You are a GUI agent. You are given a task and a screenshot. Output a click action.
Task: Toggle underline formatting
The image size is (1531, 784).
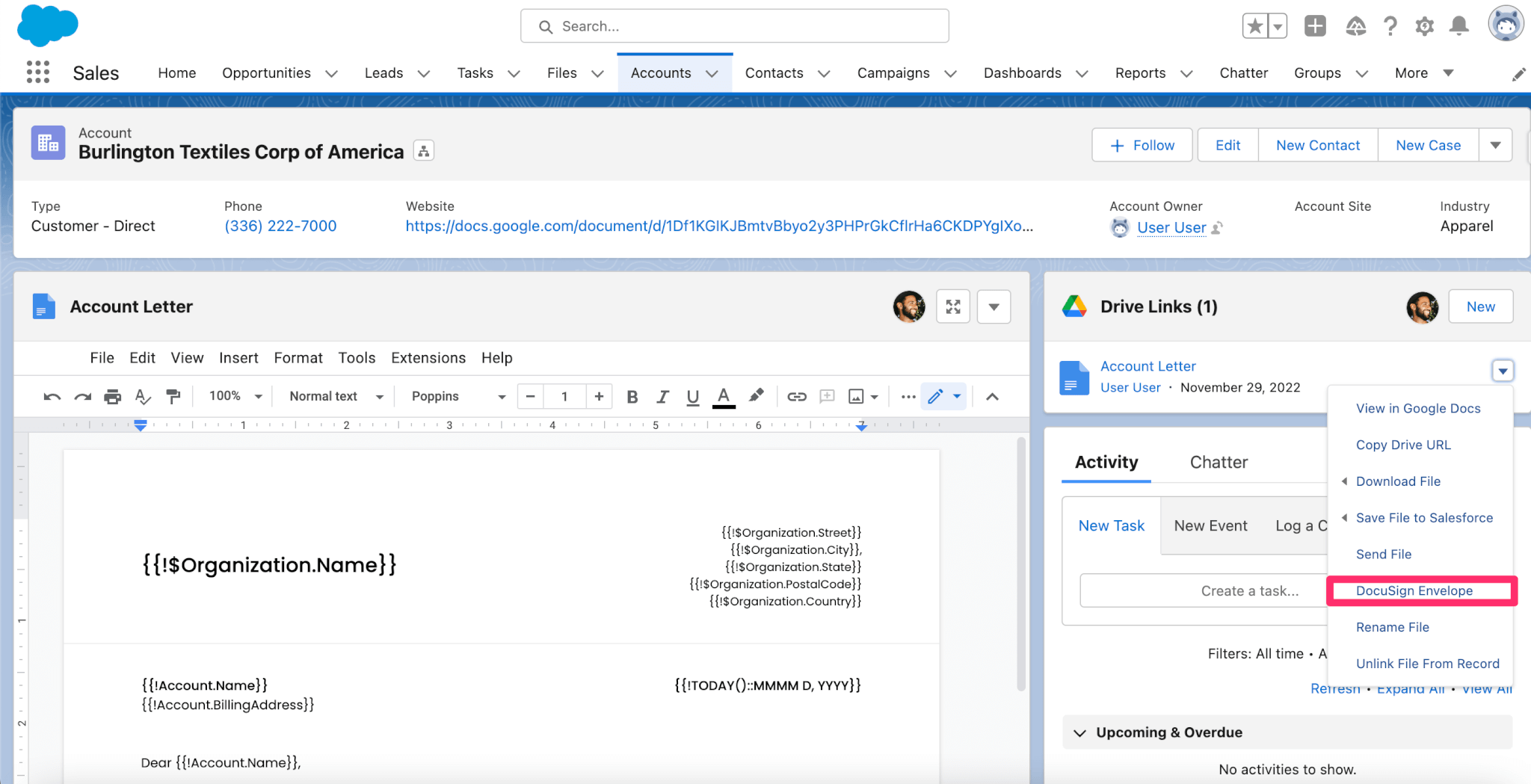pyautogui.click(x=693, y=397)
